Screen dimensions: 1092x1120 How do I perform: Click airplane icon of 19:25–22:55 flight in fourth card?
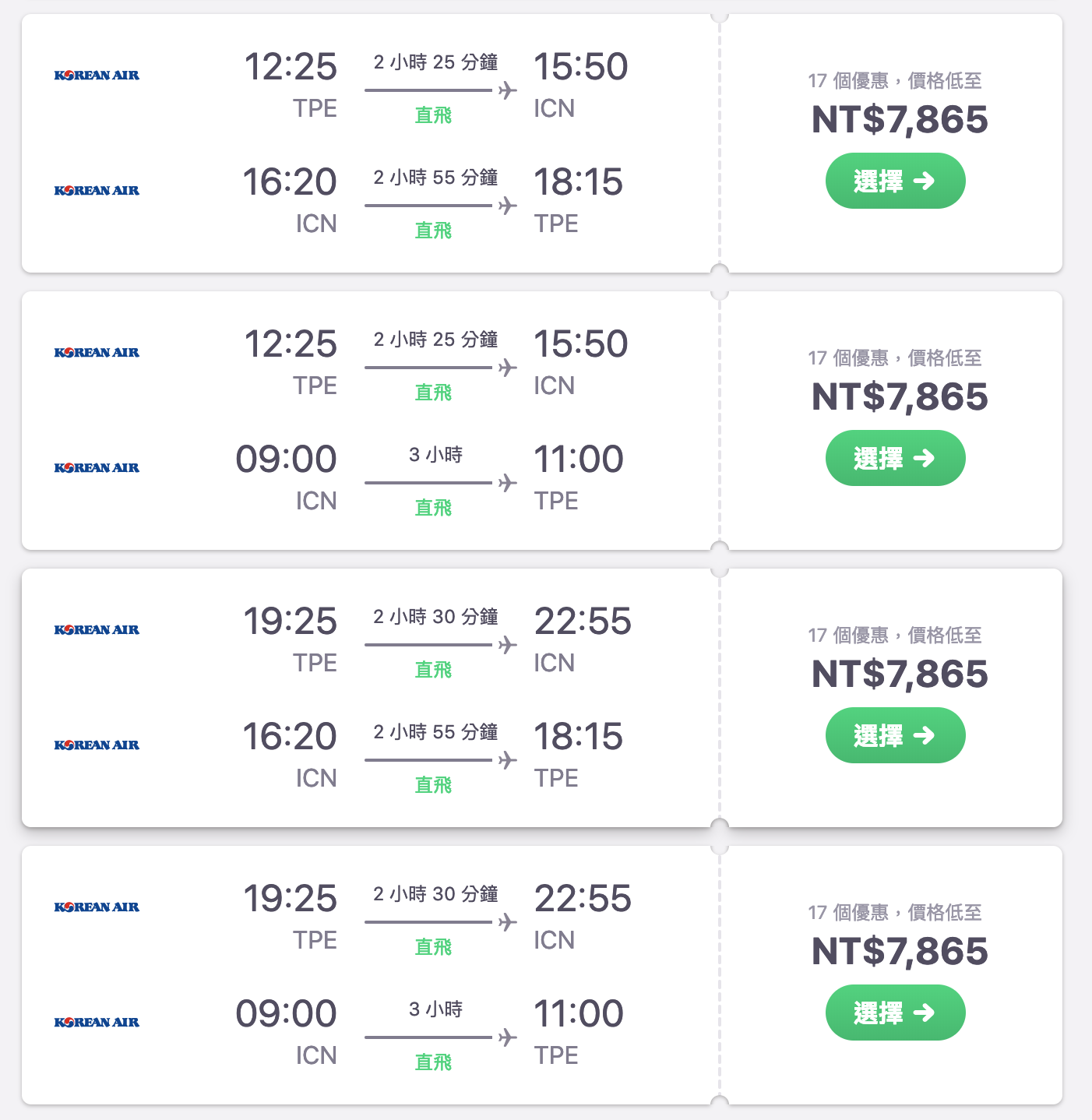[x=508, y=922]
